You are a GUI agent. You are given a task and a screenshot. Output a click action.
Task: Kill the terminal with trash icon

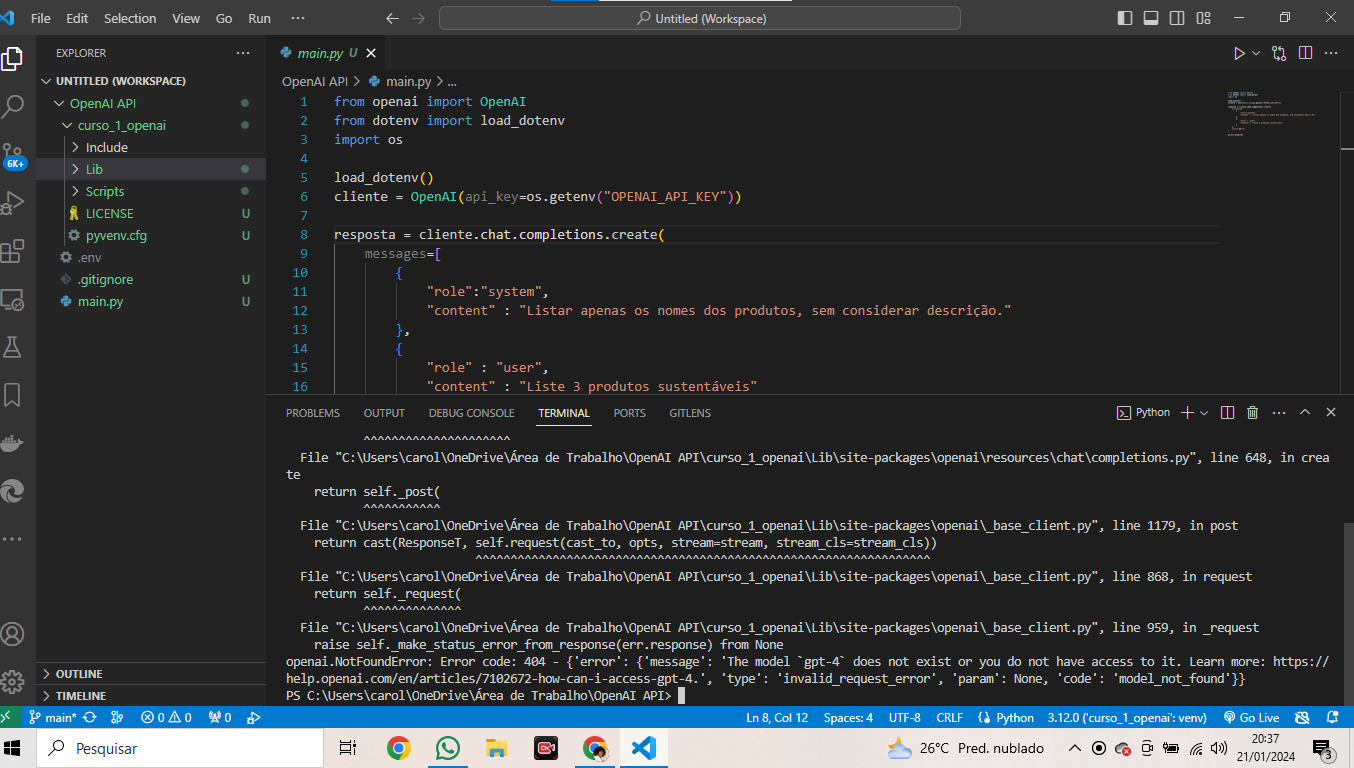[x=1252, y=412]
